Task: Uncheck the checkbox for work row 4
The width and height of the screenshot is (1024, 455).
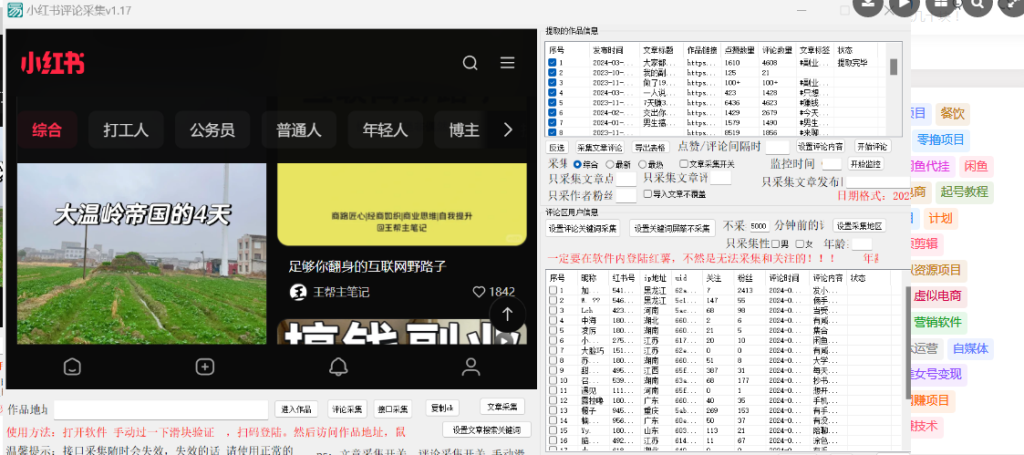Action: [552, 93]
